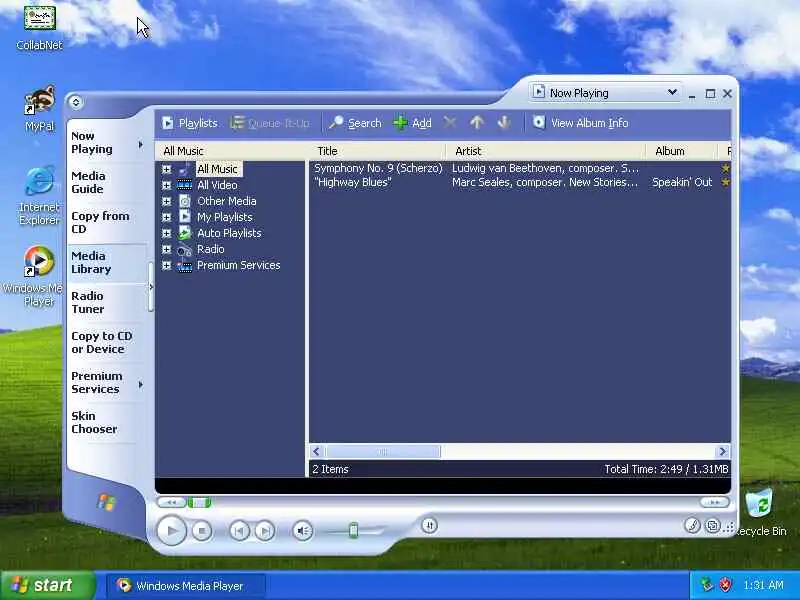Click the Queue-It-Up toolbar button

pyautogui.click(x=269, y=123)
